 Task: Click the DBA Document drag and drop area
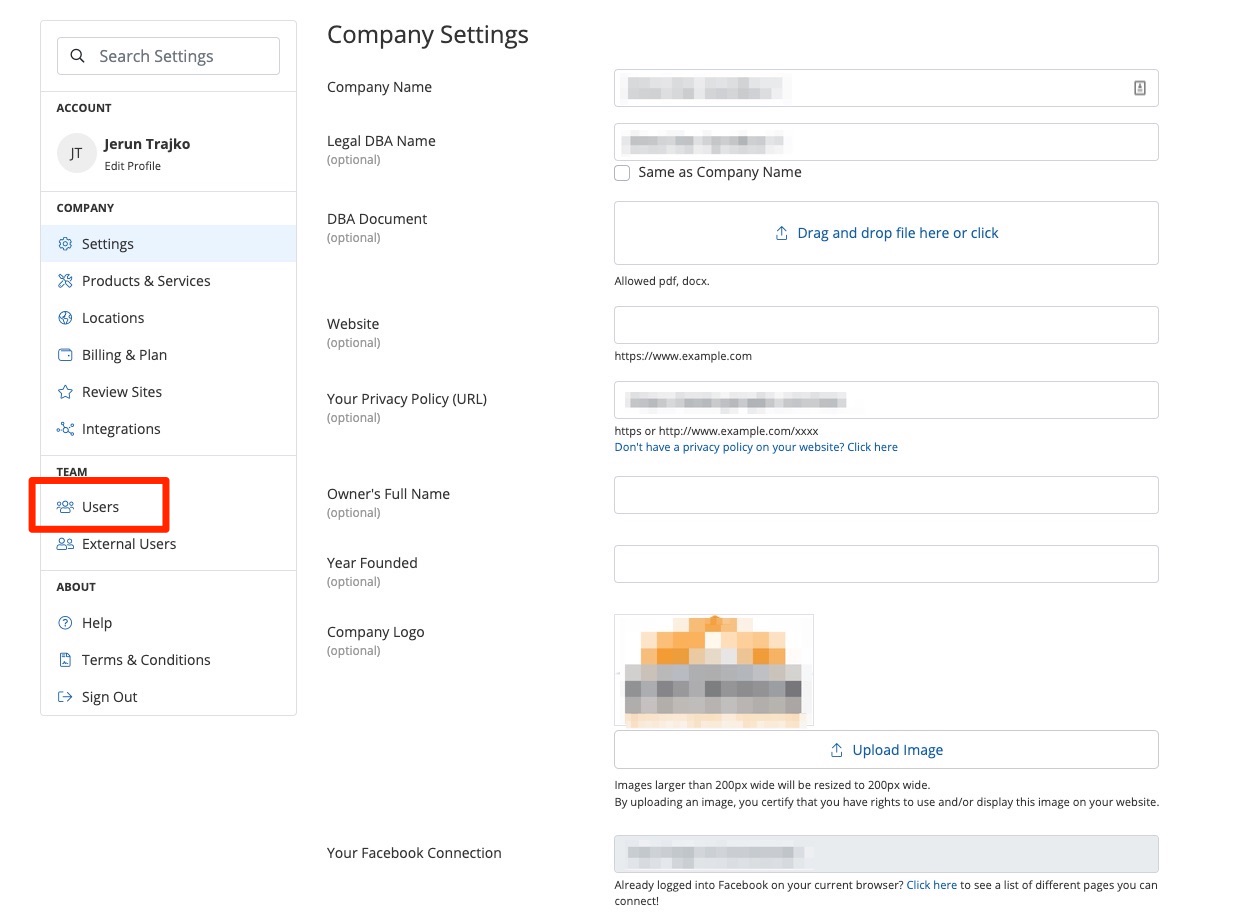(886, 233)
